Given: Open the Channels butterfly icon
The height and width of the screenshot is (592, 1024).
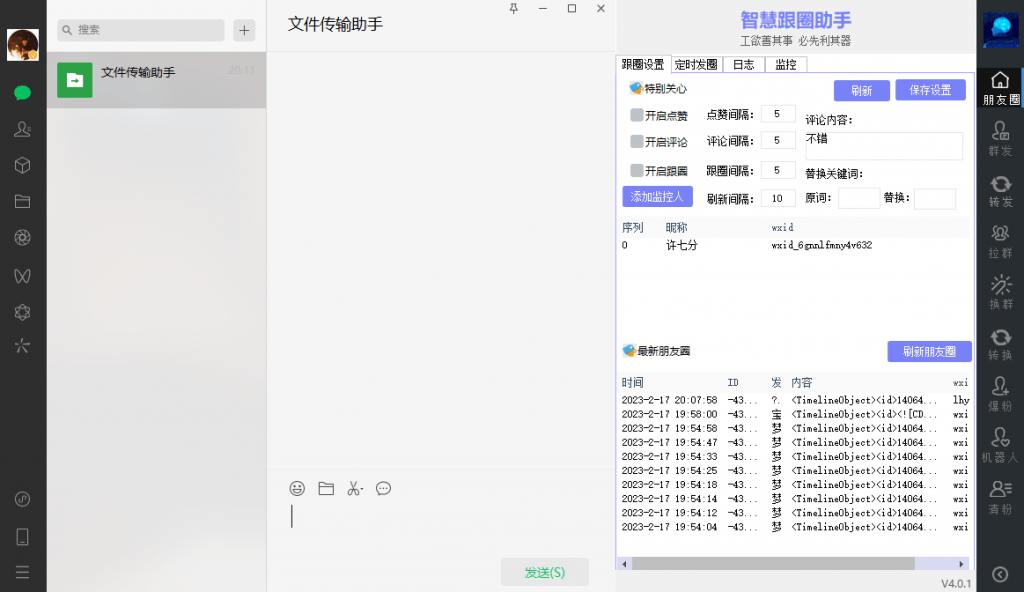Looking at the screenshot, I should pyautogui.click(x=22, y=276).
